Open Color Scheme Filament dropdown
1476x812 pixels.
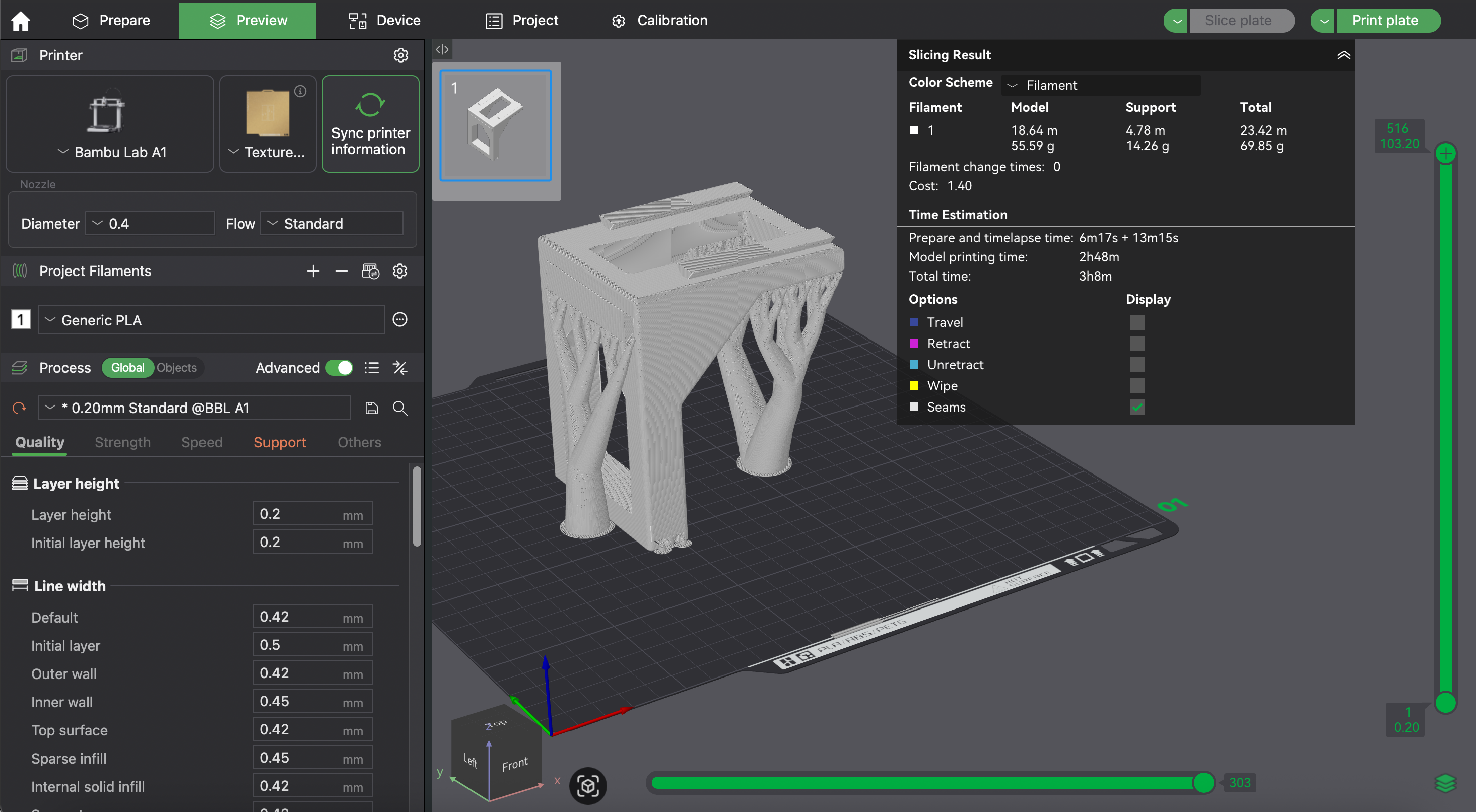1101,85
